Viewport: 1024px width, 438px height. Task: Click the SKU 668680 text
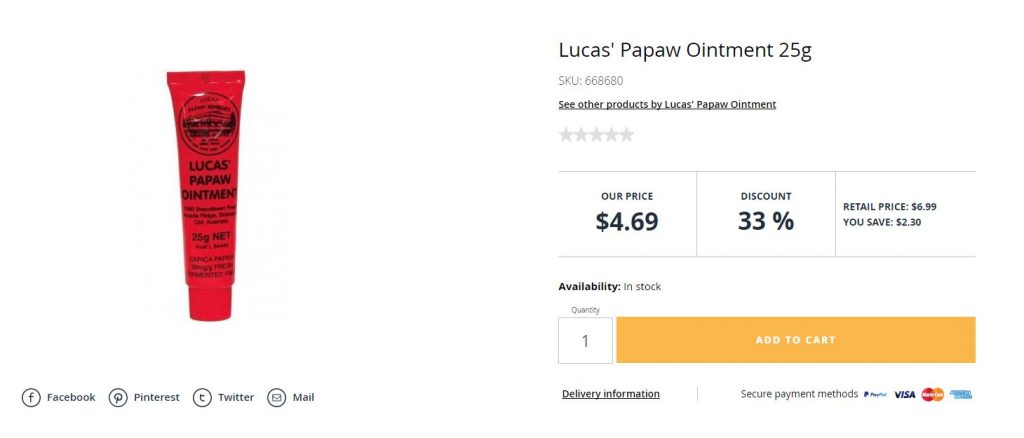click(x=590, y=81)
